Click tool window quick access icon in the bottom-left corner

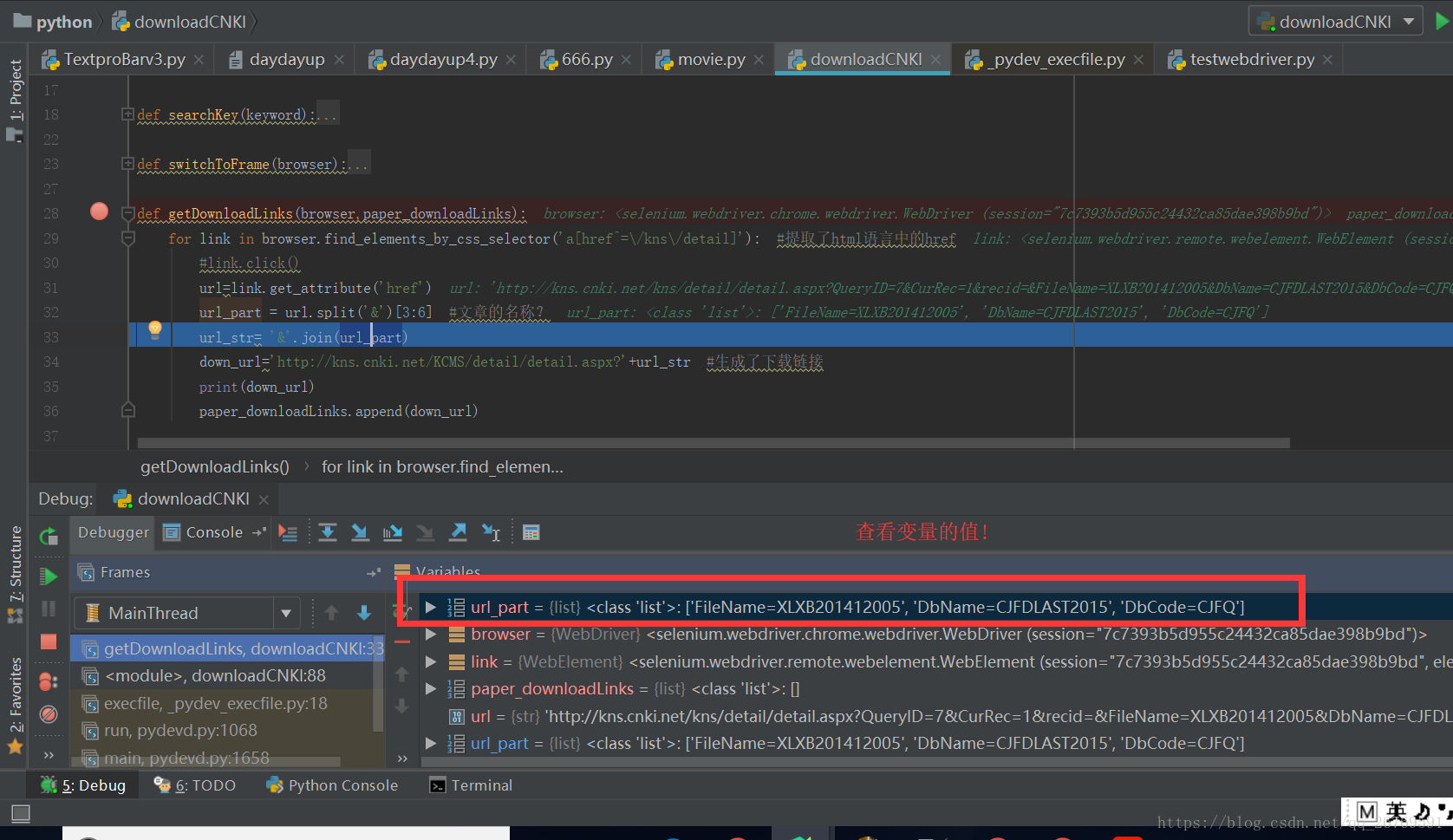[21, 813]
